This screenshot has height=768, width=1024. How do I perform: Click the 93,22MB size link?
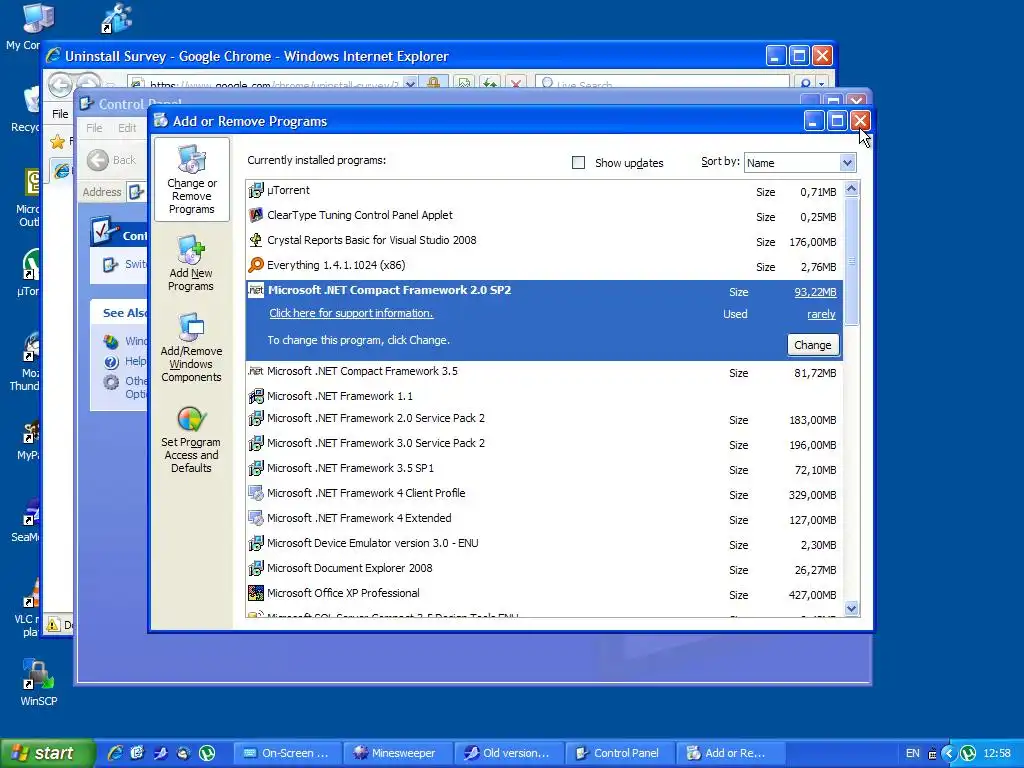pos(815,292)
